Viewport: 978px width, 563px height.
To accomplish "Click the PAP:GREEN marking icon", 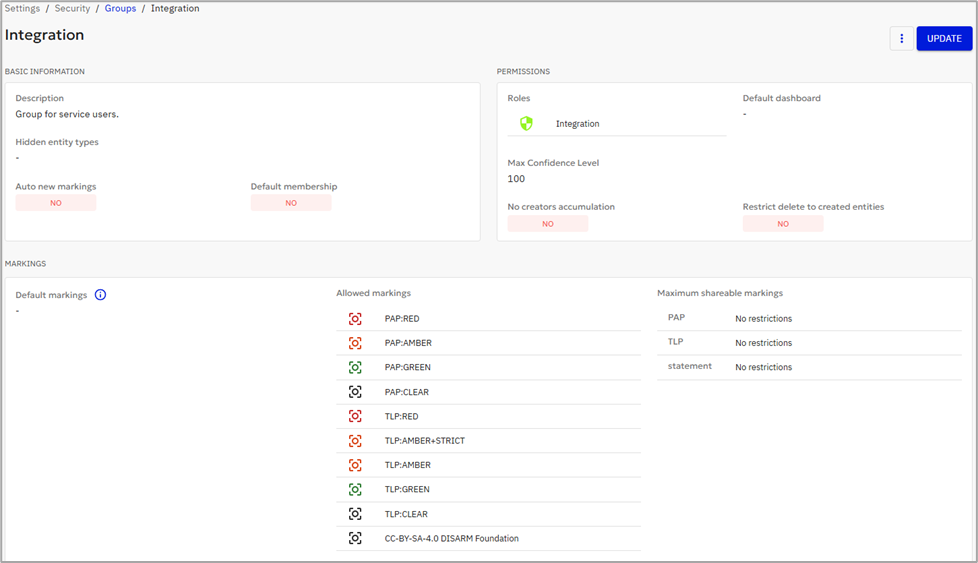I will (355, 368).
